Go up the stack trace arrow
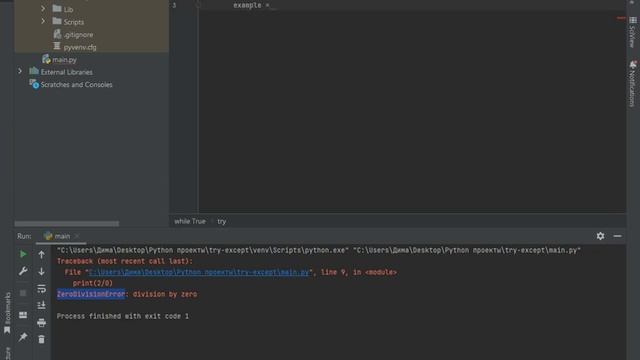Image resolution: width=640 pixels, height=360 pixels. tap(42, 254)
